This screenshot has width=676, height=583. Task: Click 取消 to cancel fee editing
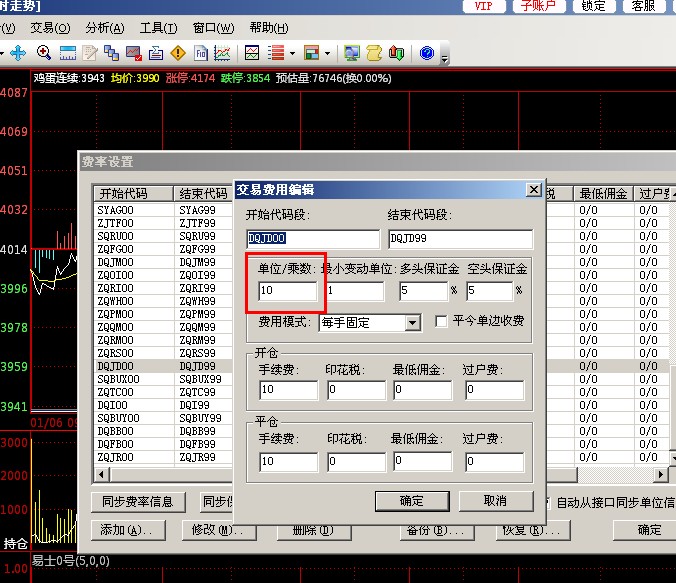tap(494, 501)
